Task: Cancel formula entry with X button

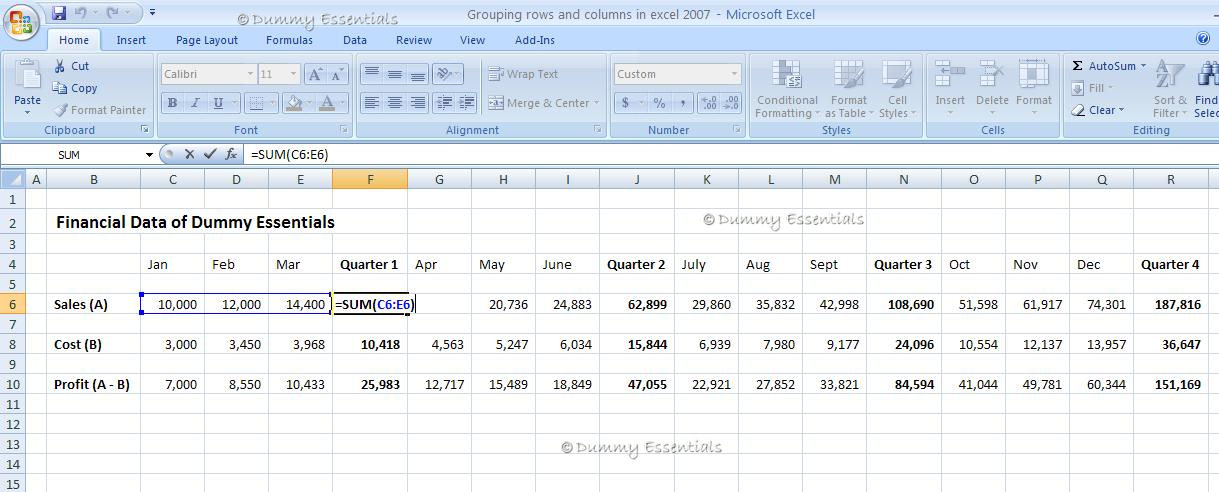Action: click(189, 154)
